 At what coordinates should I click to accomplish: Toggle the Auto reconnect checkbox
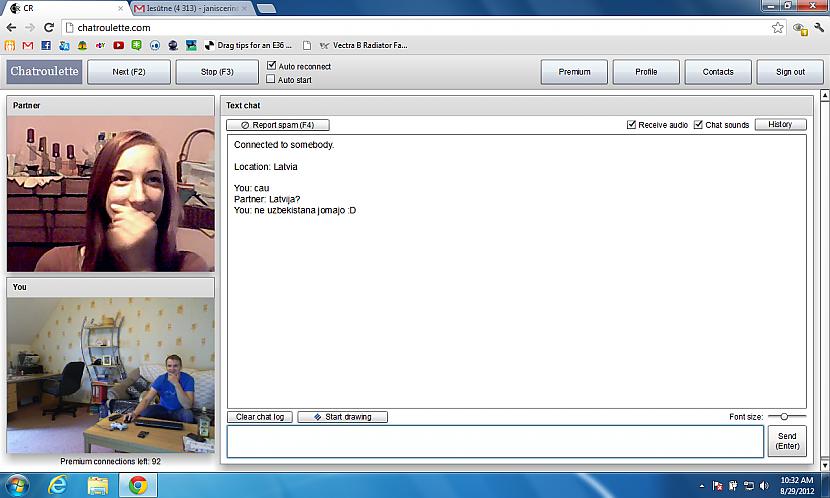[x=272, y=66]
